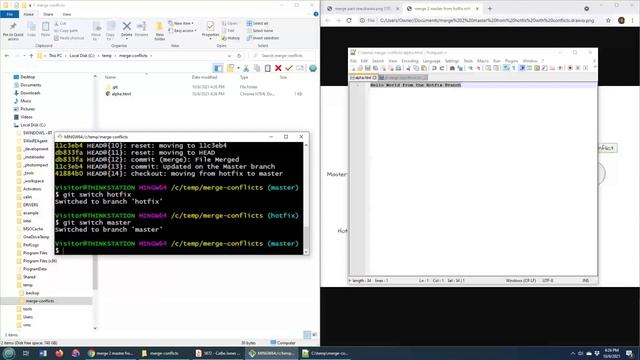
Task: Toggle word wrap icon in Notepad++ toolbar
Action: (507, 68)
